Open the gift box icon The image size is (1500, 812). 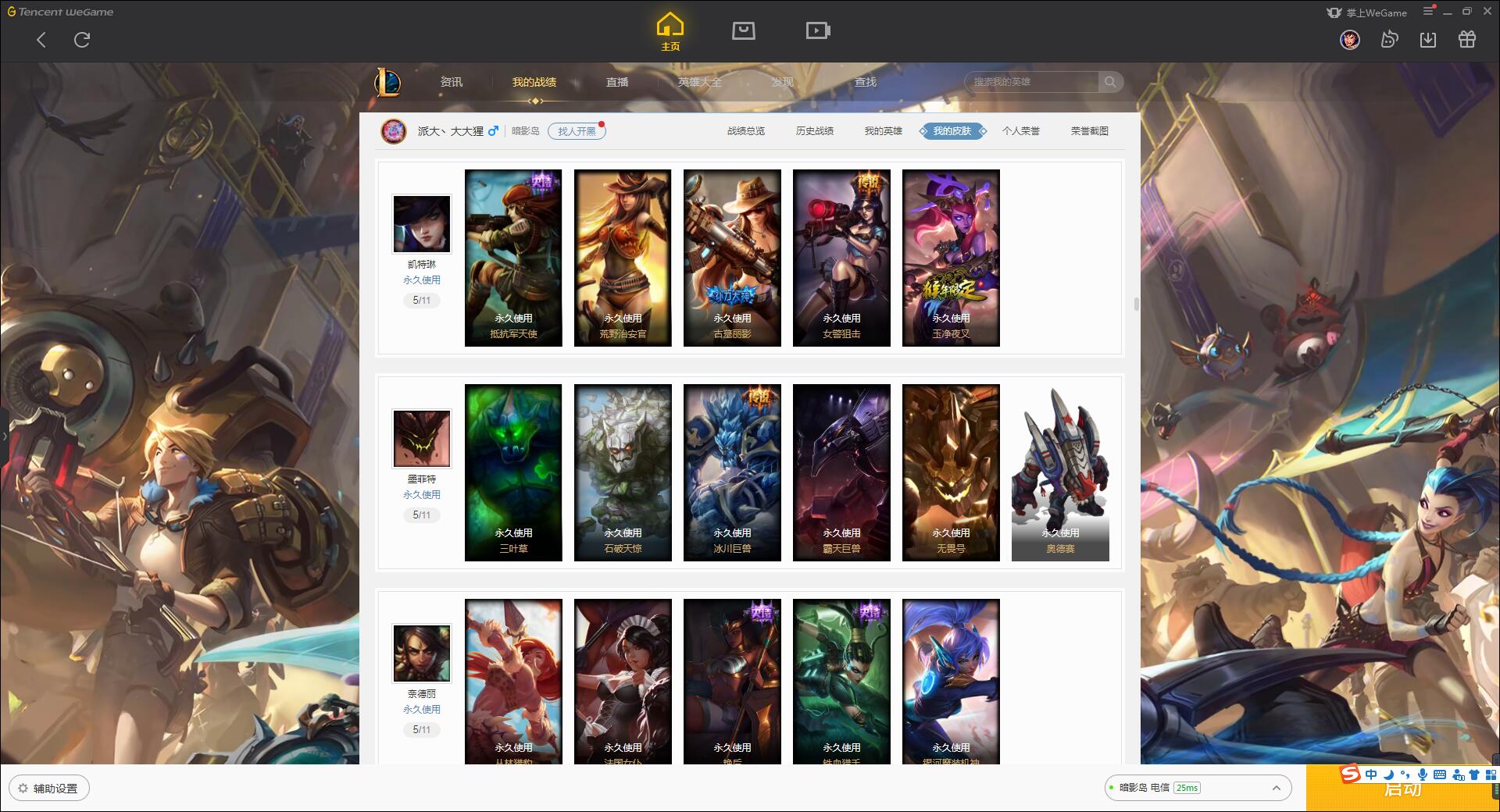pos(1467,40)
